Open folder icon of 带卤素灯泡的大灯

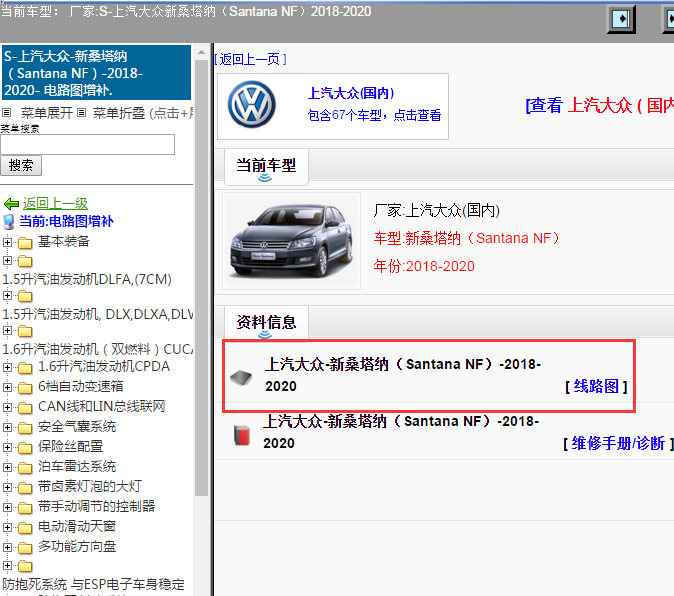25,488
